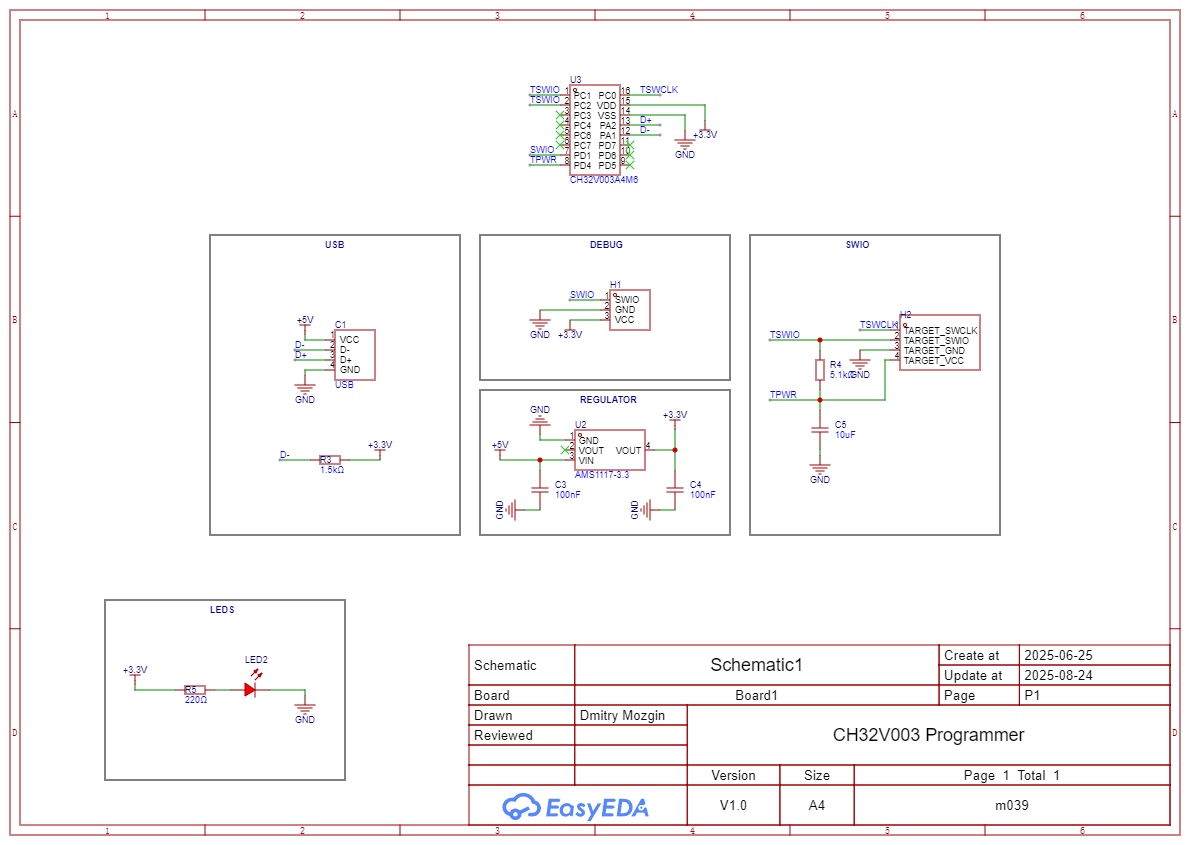Image resolution: width=1190 pixels, height=845 pixels.
Task: Click the LEDS block title
Action: tap(222, 610)
